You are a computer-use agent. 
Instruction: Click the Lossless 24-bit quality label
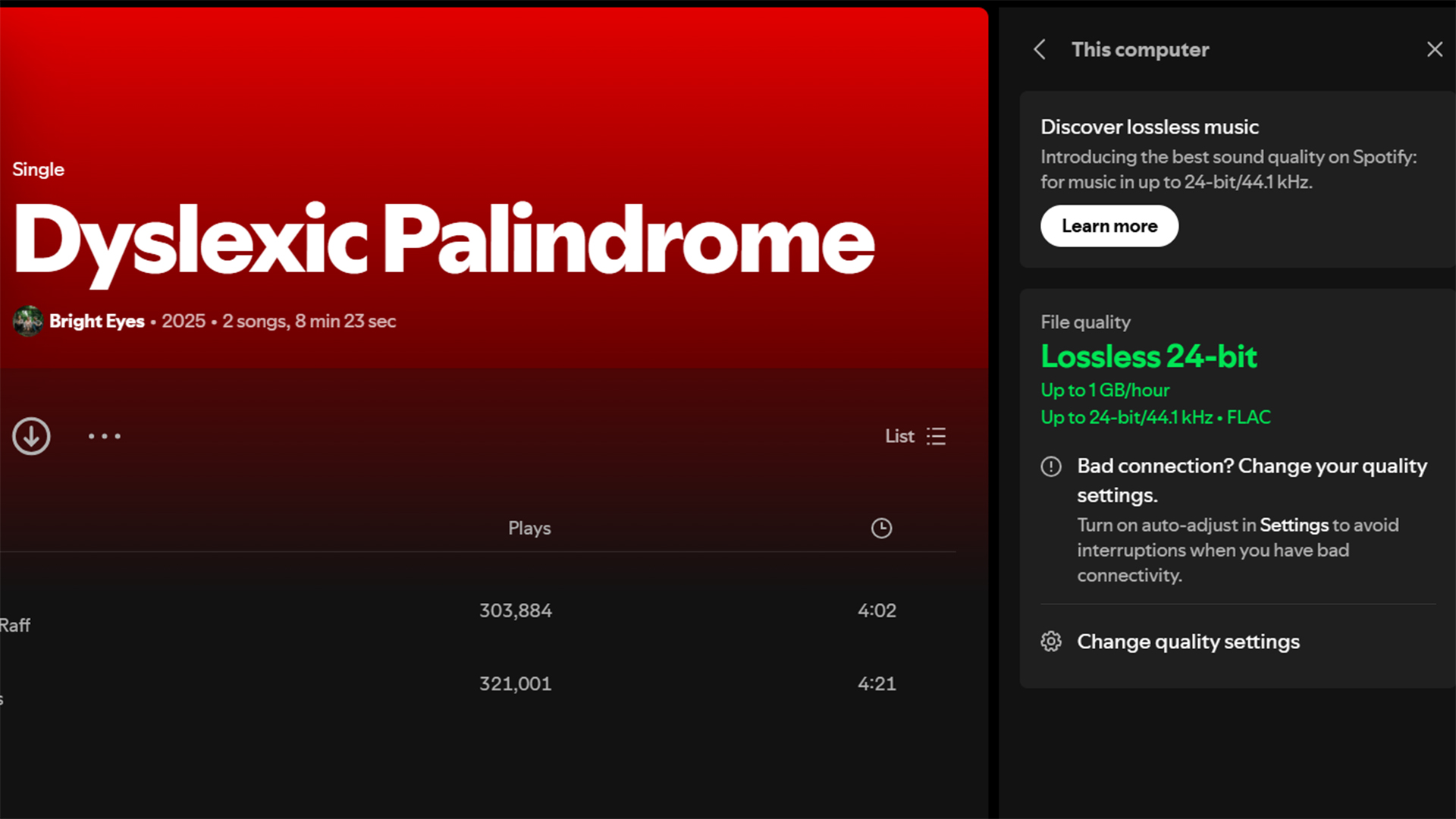pyautogui.click(x=1148, y=356)
